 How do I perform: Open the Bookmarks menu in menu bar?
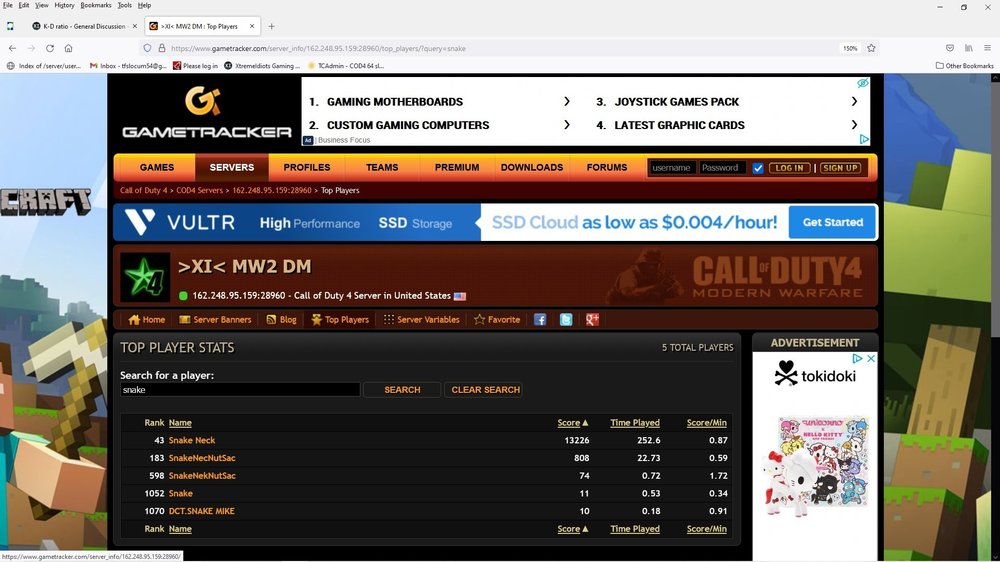point(96,5)
